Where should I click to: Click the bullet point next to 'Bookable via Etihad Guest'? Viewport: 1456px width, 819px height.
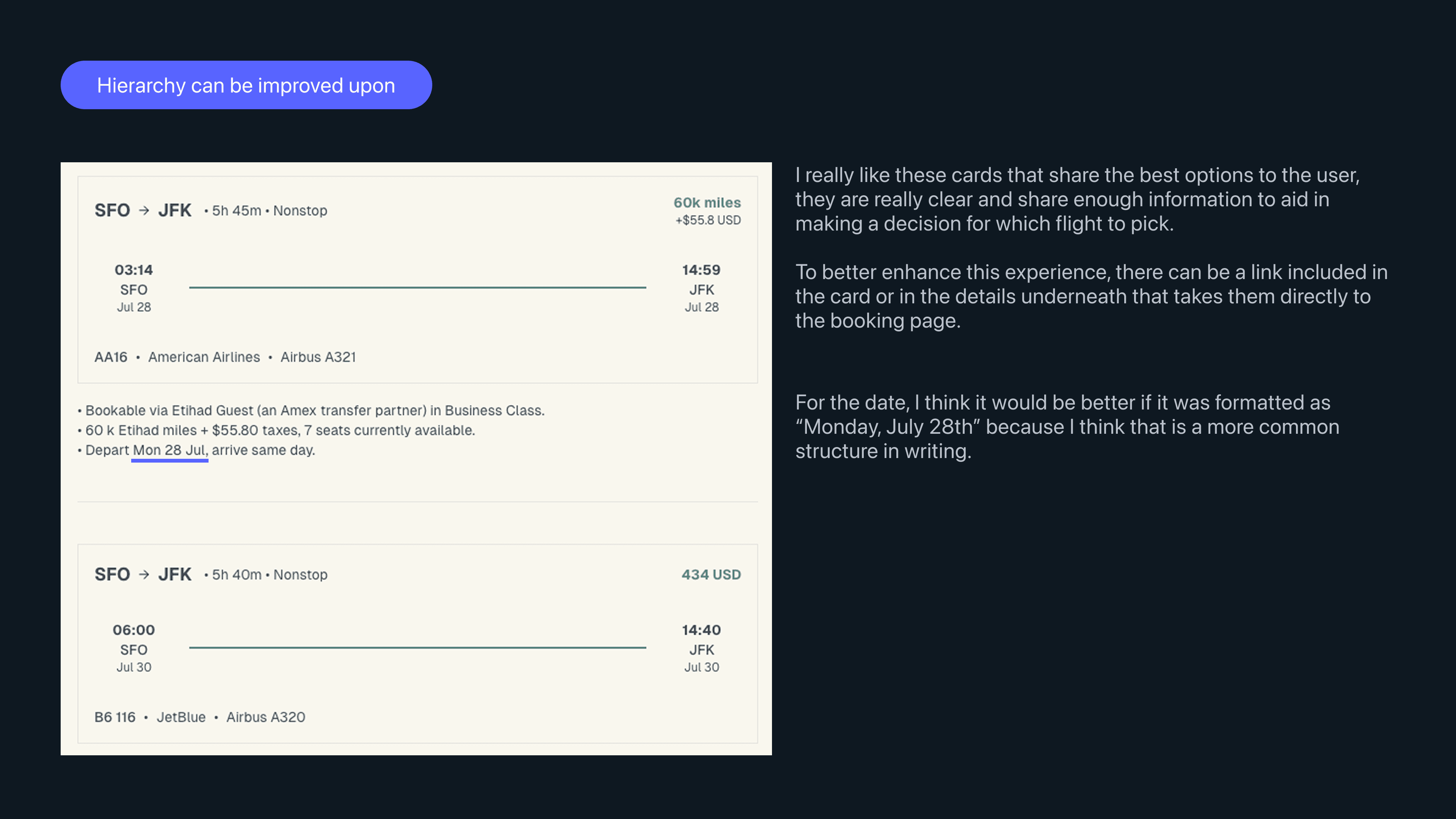click(80, 410)
